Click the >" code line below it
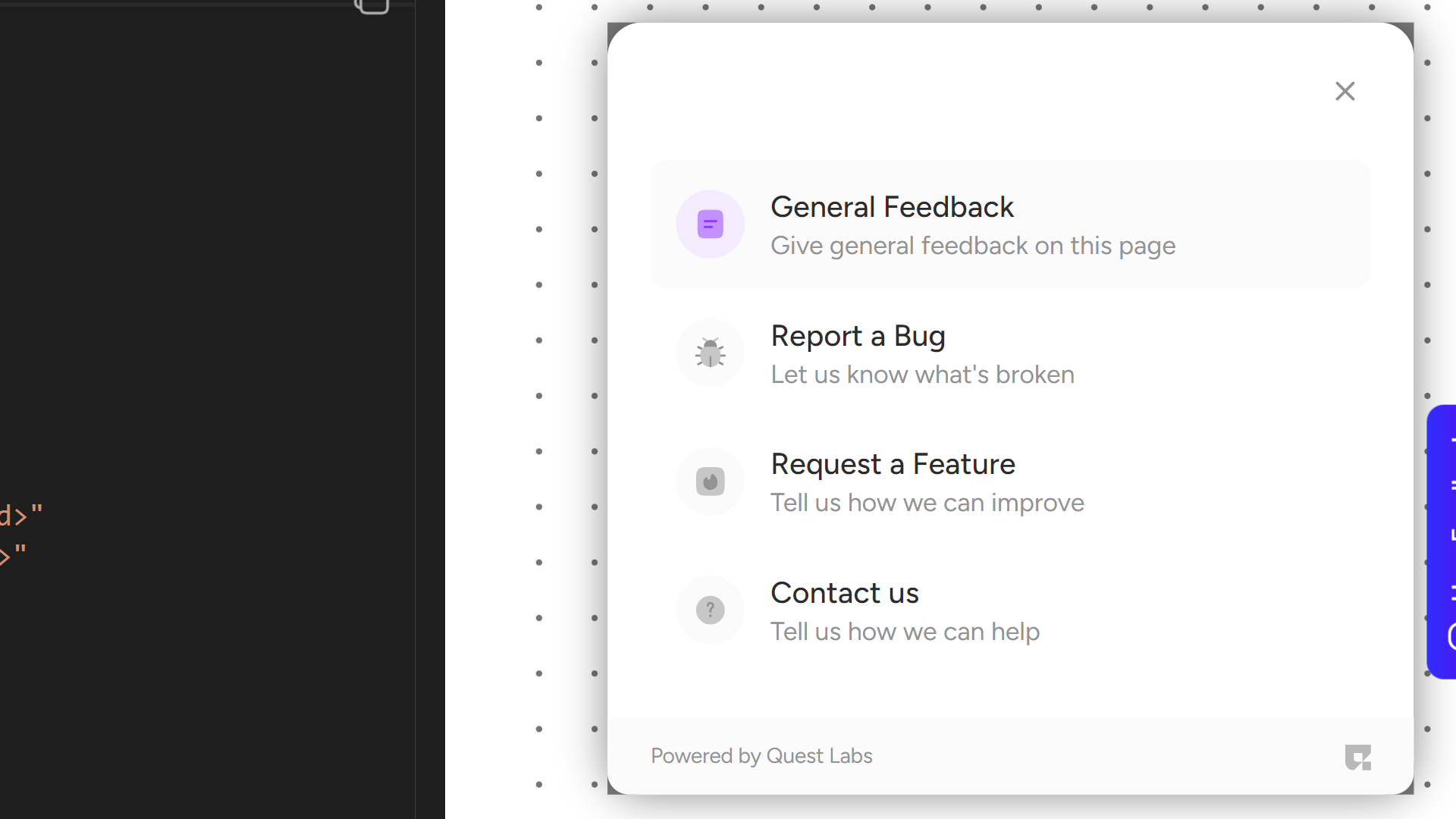The width and height of the screenshot is (1456, 819). point(14,556)
